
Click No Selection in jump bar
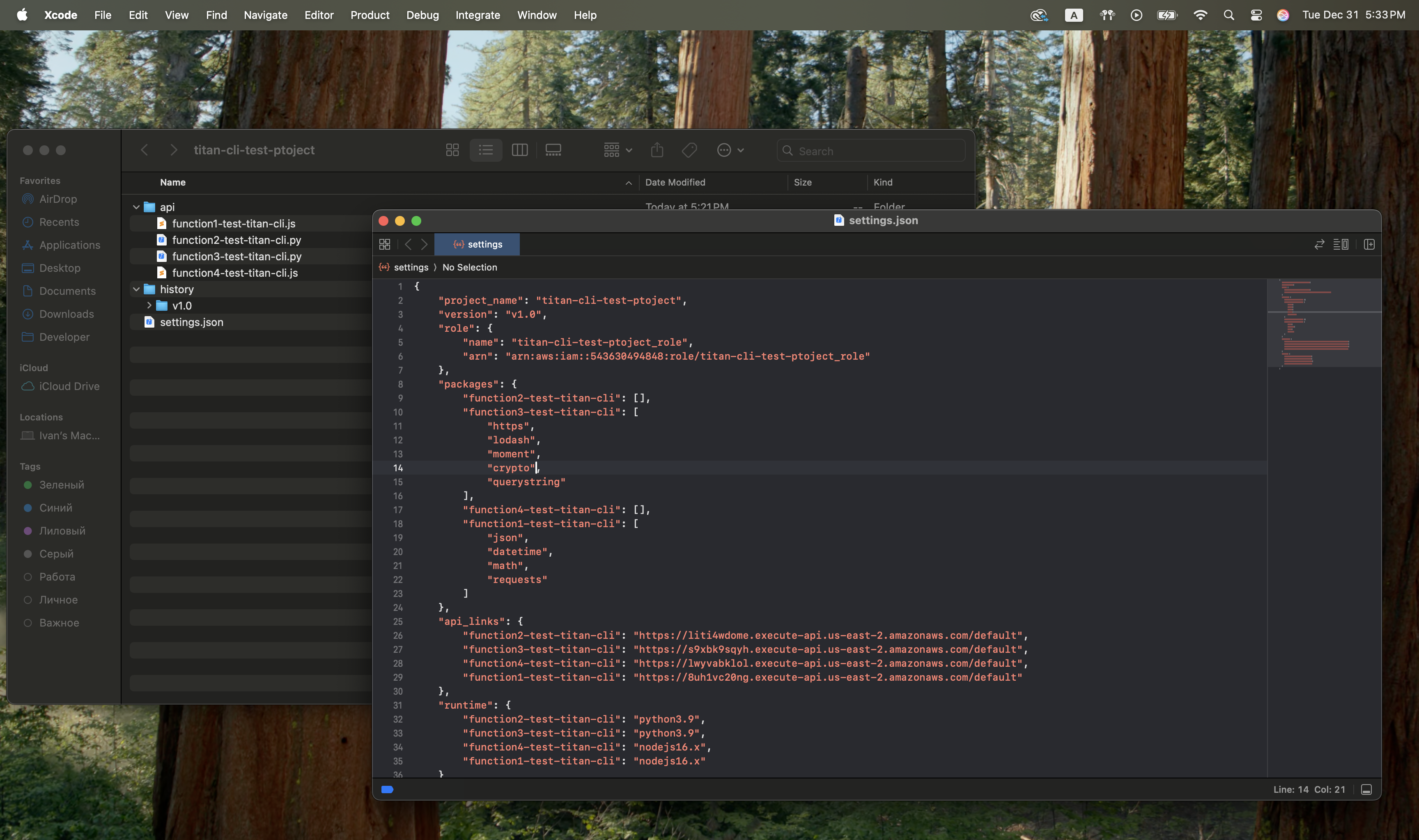click(469, 267)
